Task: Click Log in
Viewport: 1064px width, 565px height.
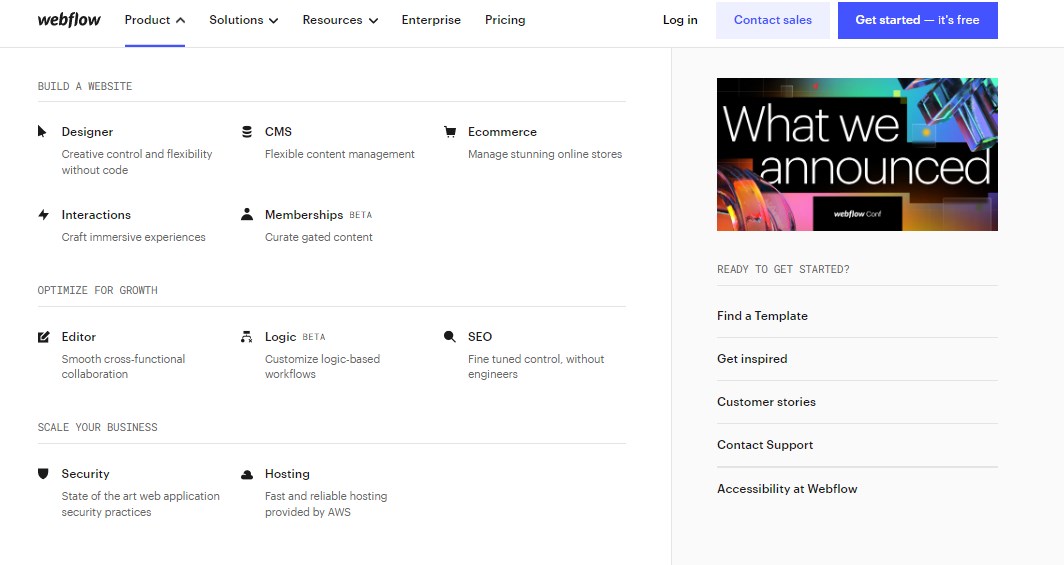Action: (x=680, y=20)
